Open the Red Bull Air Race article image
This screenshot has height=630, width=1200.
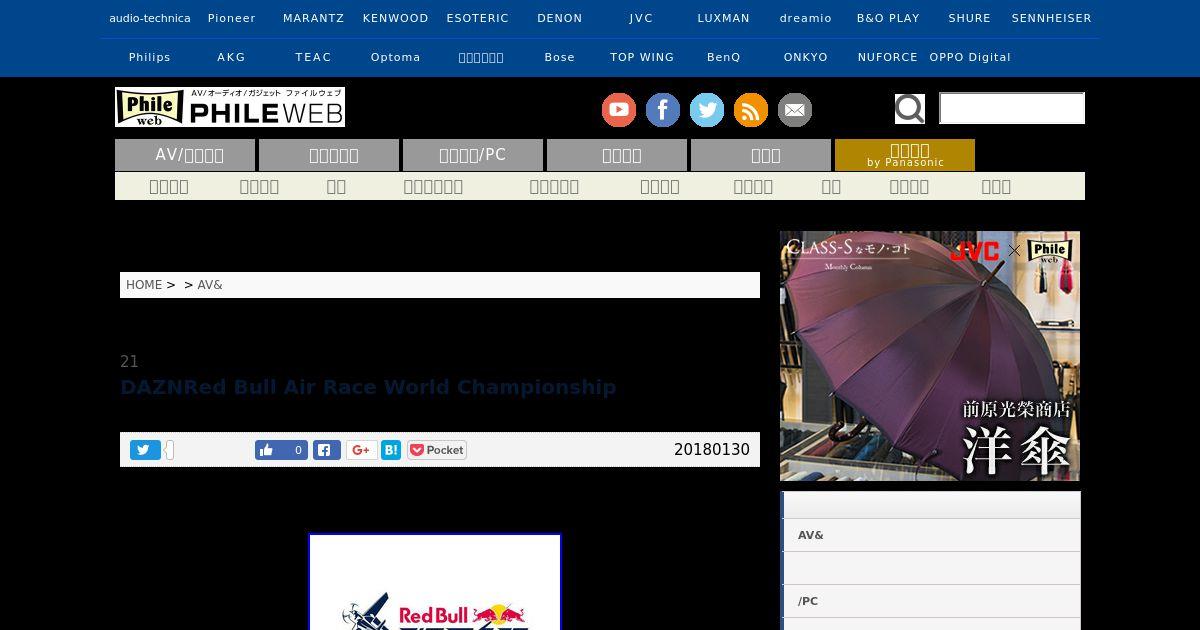(435, 582)
